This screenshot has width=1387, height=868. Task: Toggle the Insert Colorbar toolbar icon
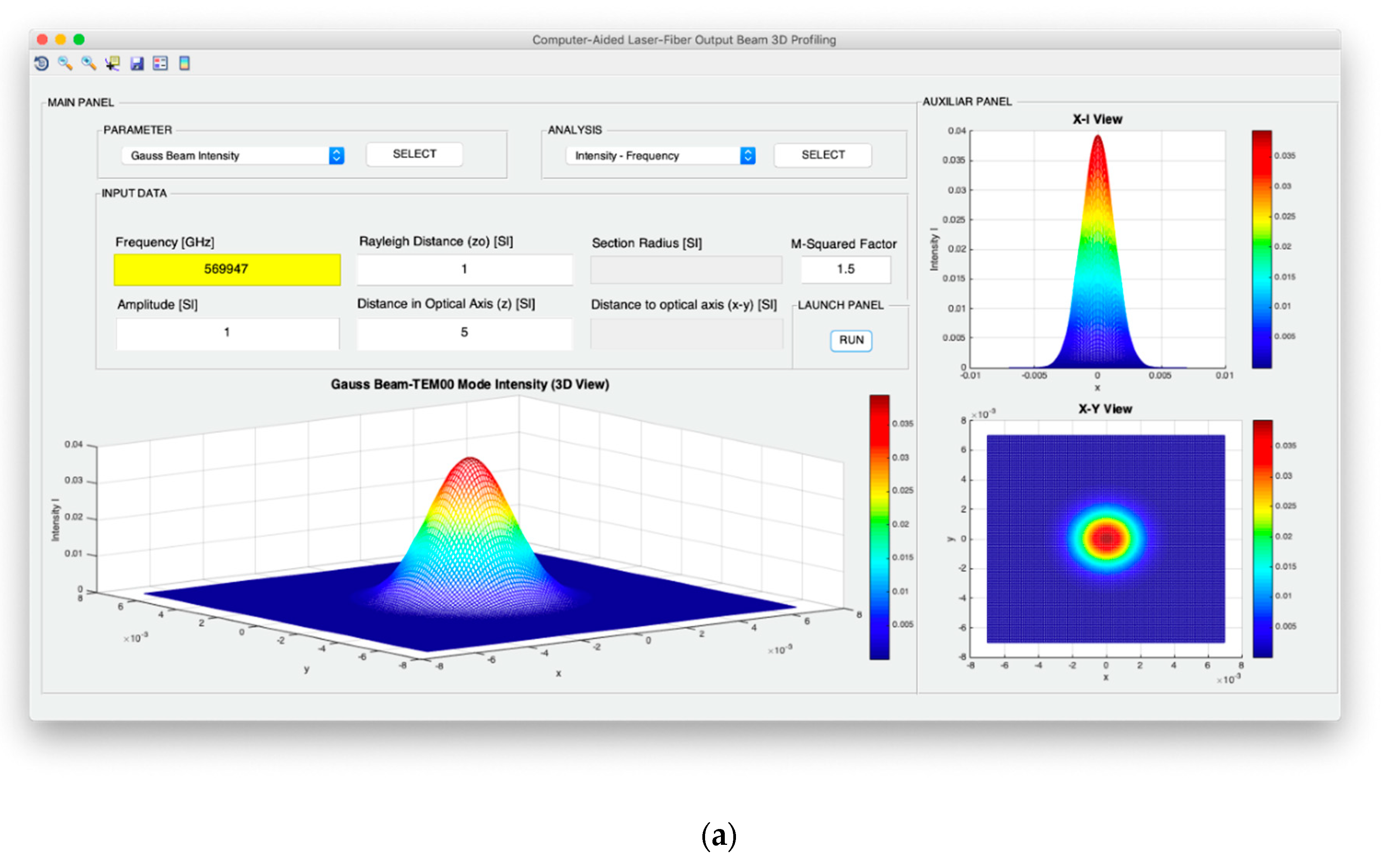[184, 63]
